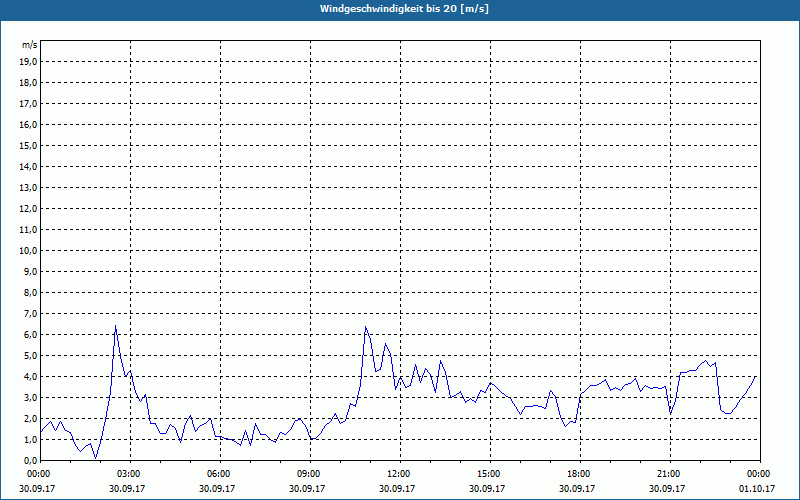Select the '5,0' y-axis tick label
Viewport: 800px width, 500px height.
coord(30,355)
